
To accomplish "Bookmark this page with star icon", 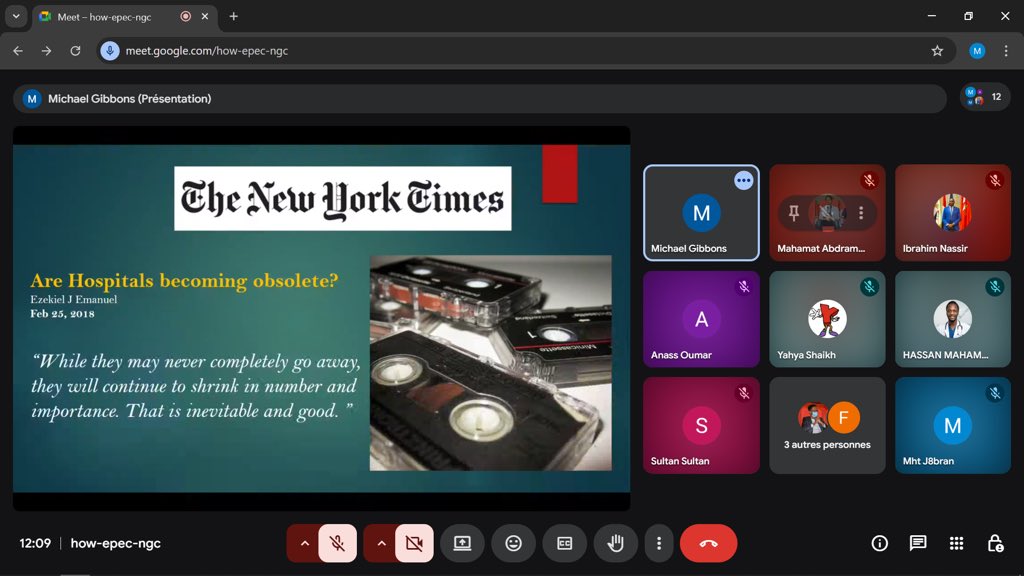I will click(x=937, y=51).
